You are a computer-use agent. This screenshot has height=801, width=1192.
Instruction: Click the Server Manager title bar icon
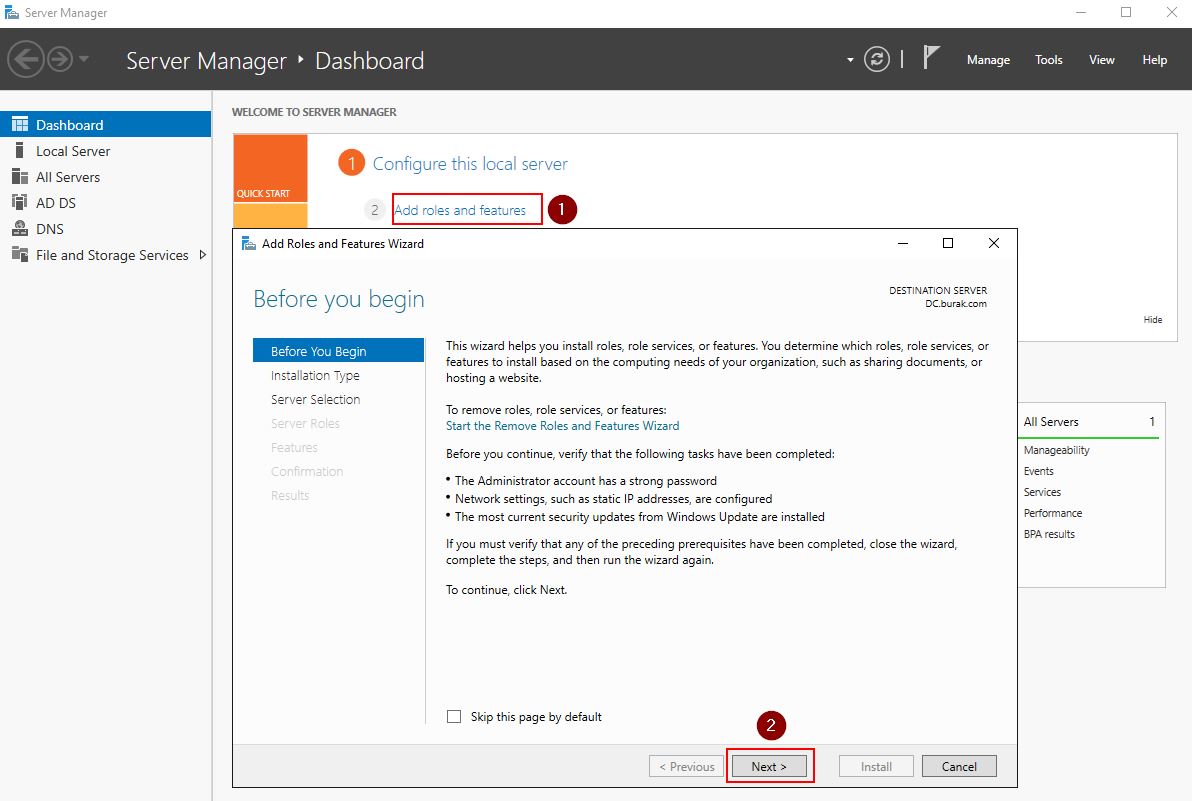(x=12, y=13)
